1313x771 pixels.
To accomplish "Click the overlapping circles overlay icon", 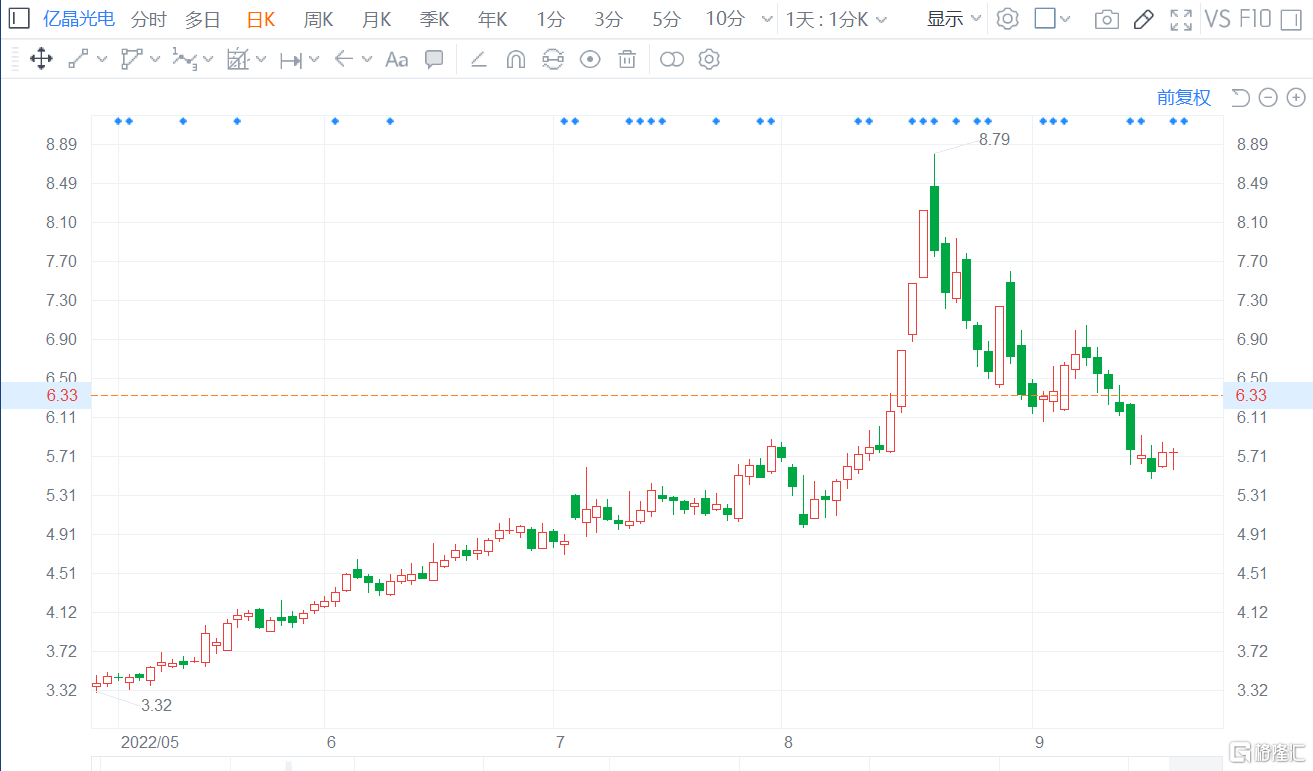I will pos(672,60).
